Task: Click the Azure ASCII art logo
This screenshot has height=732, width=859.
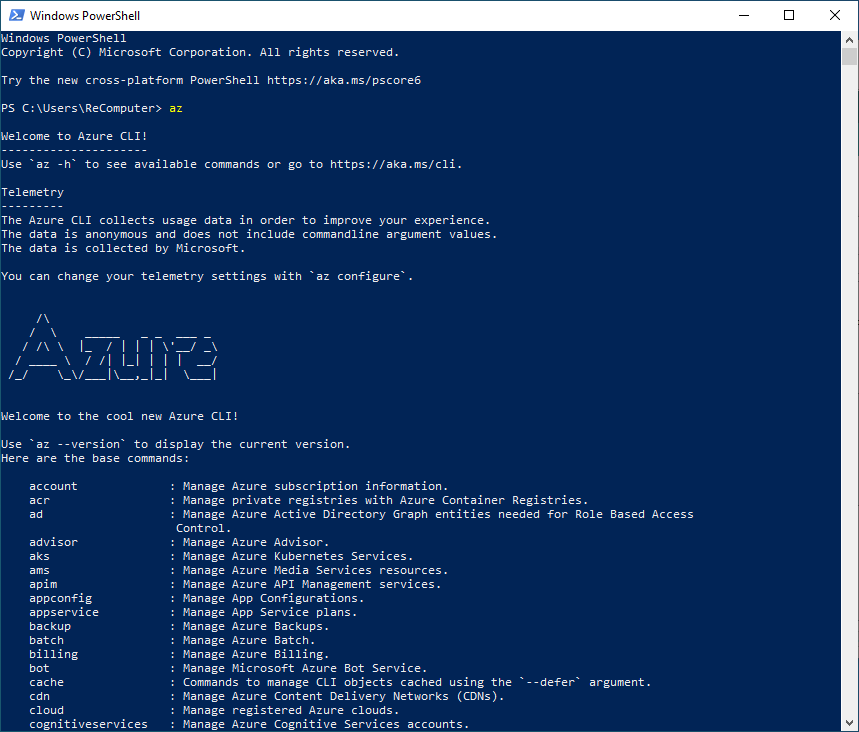Action: (x=113, y=347)
